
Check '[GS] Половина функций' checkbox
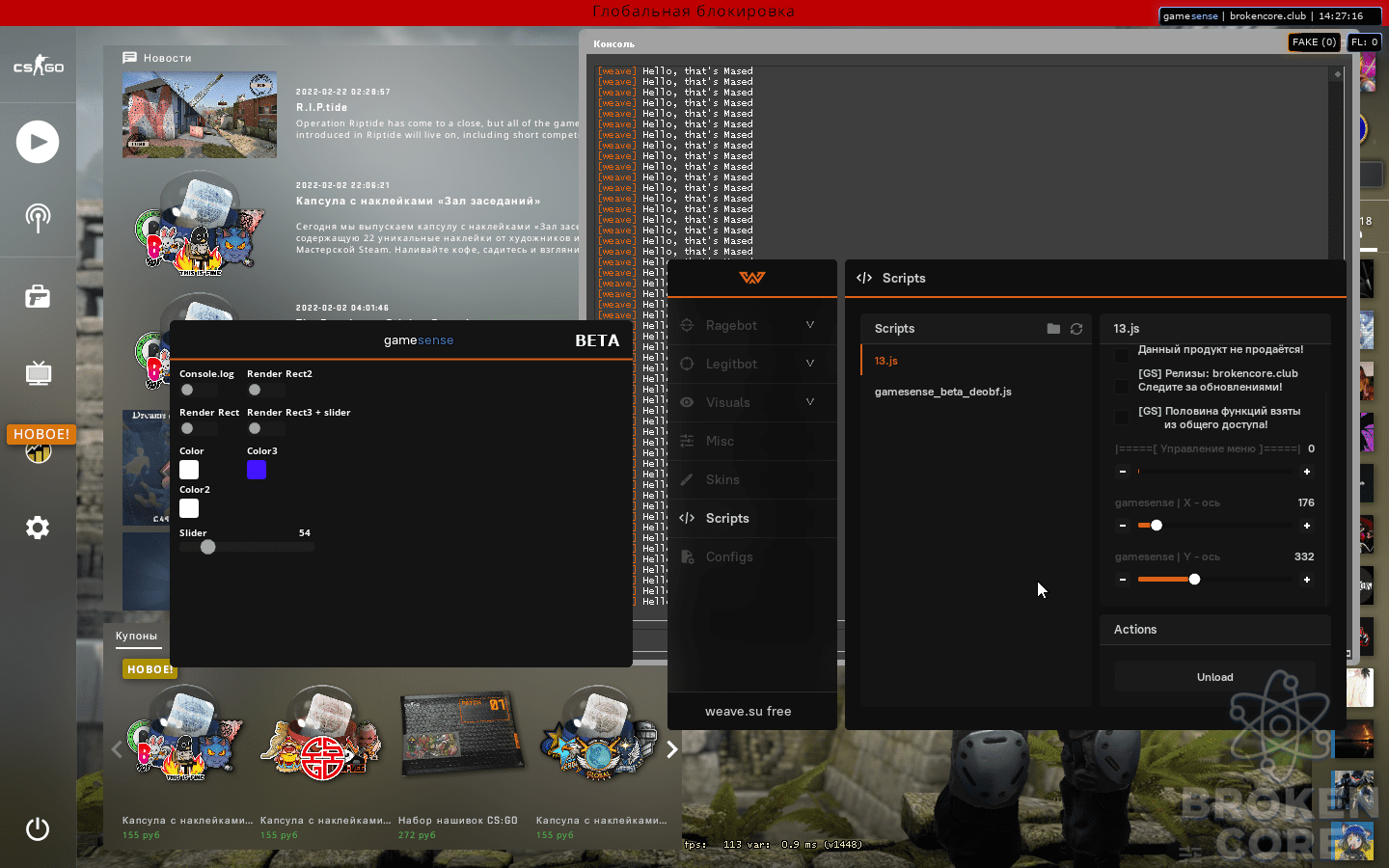(1122, 418)
